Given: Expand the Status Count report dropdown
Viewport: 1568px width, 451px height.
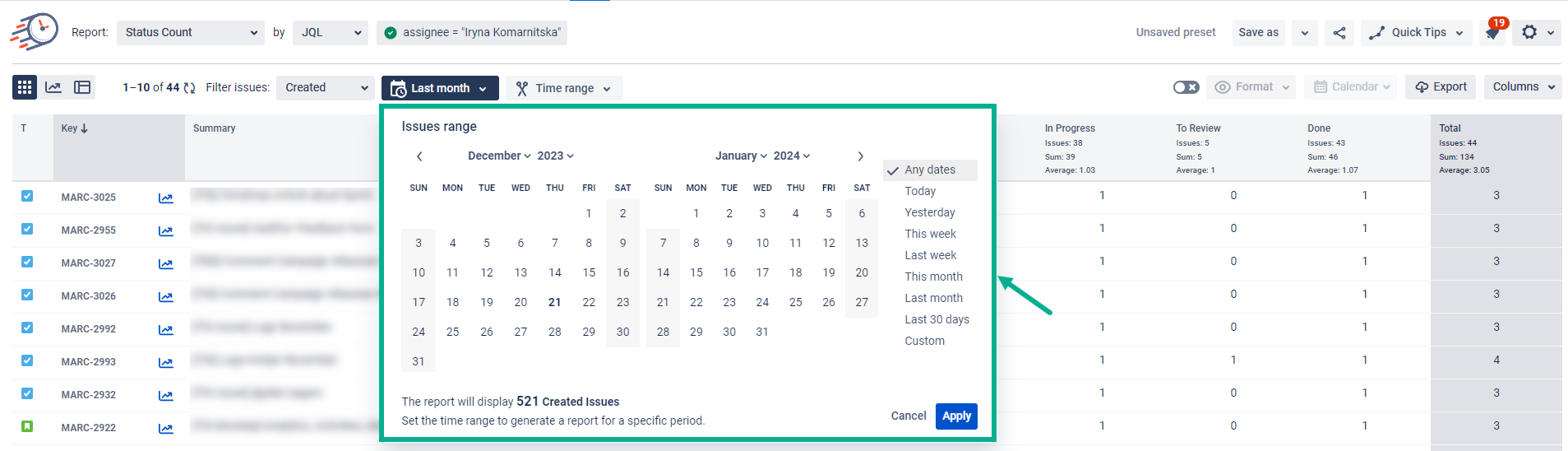Looking at the screenshot, I should 191,33.
